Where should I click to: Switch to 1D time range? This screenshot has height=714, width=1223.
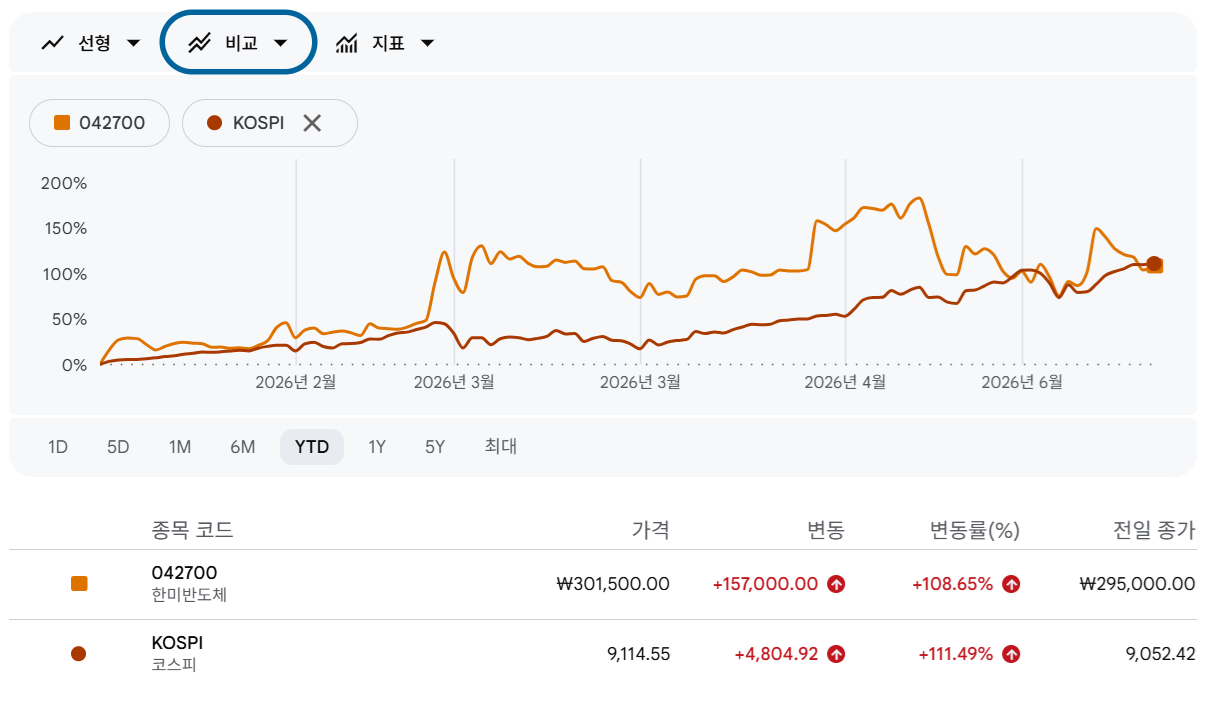click(58, 447)
